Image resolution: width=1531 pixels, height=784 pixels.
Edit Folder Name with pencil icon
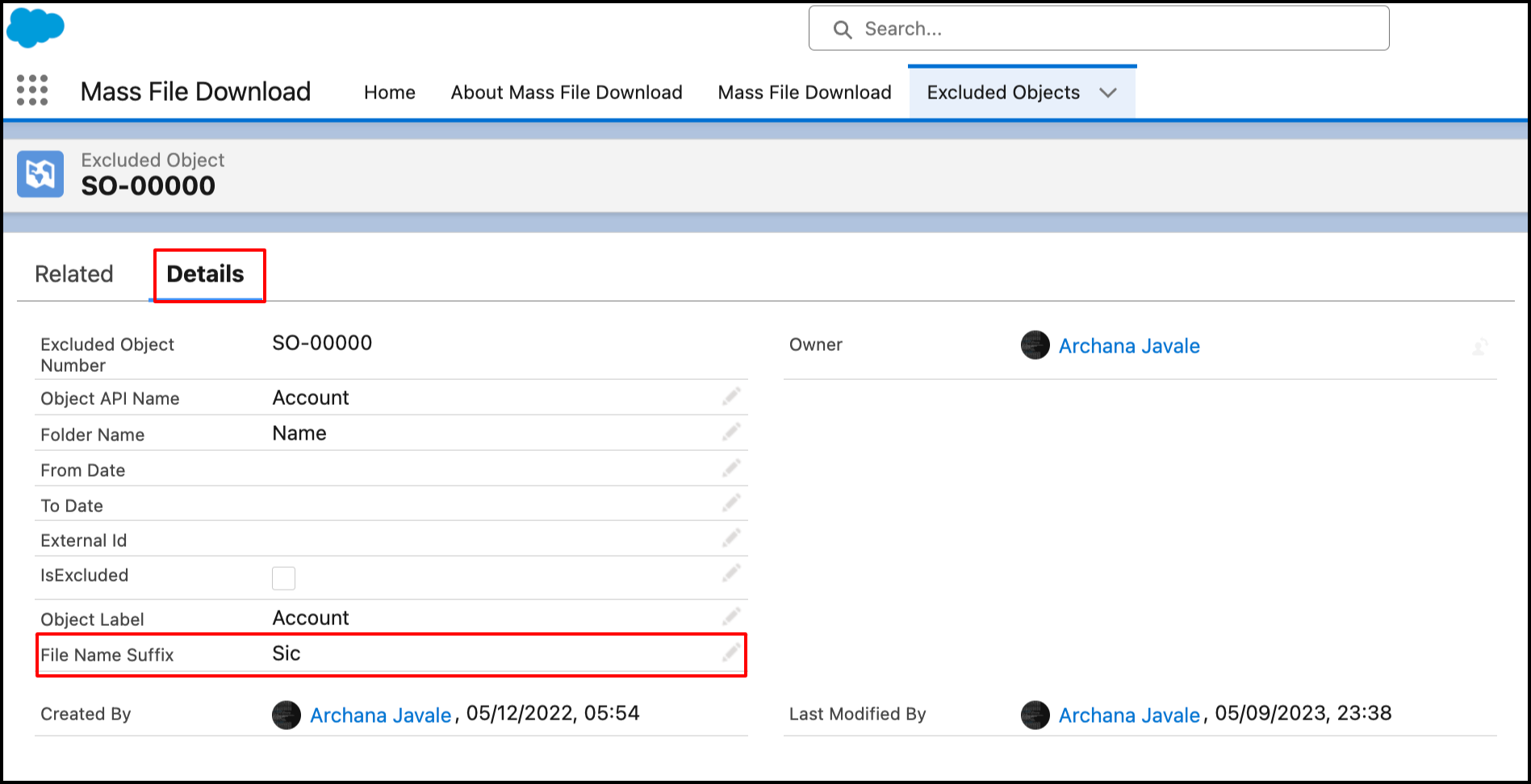coord(731,432)
